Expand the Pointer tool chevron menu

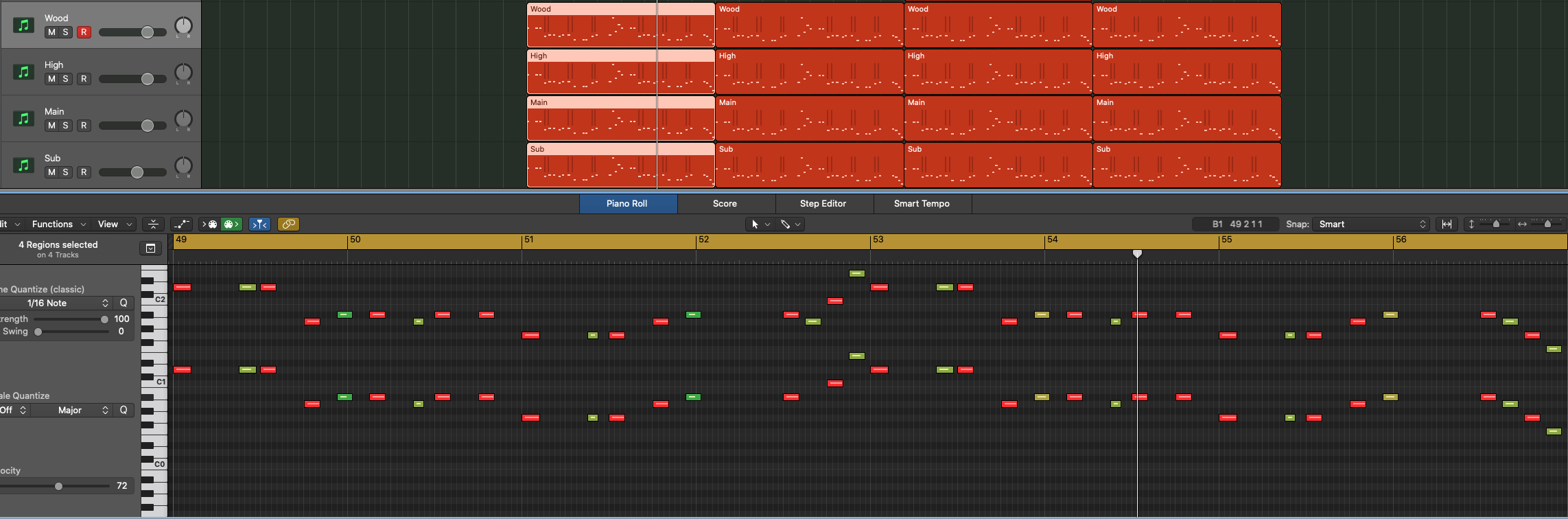(x=768, y=224)
